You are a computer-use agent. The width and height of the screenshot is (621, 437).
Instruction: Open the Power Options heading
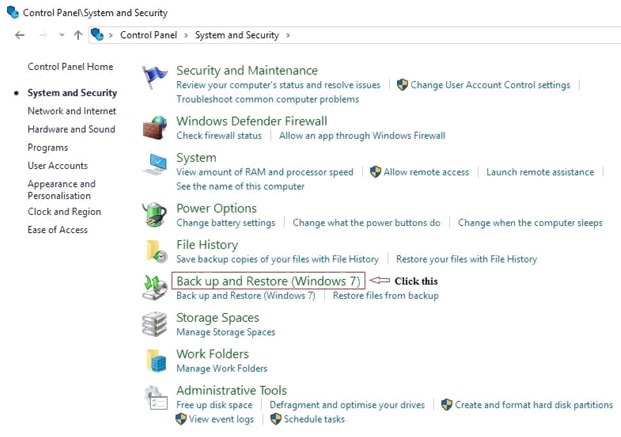[x=217, y=208]
